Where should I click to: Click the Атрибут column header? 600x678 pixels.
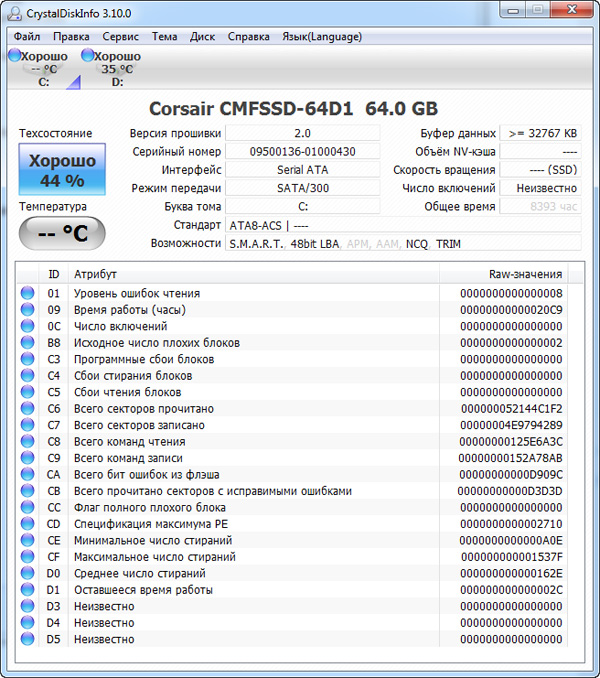95,274
